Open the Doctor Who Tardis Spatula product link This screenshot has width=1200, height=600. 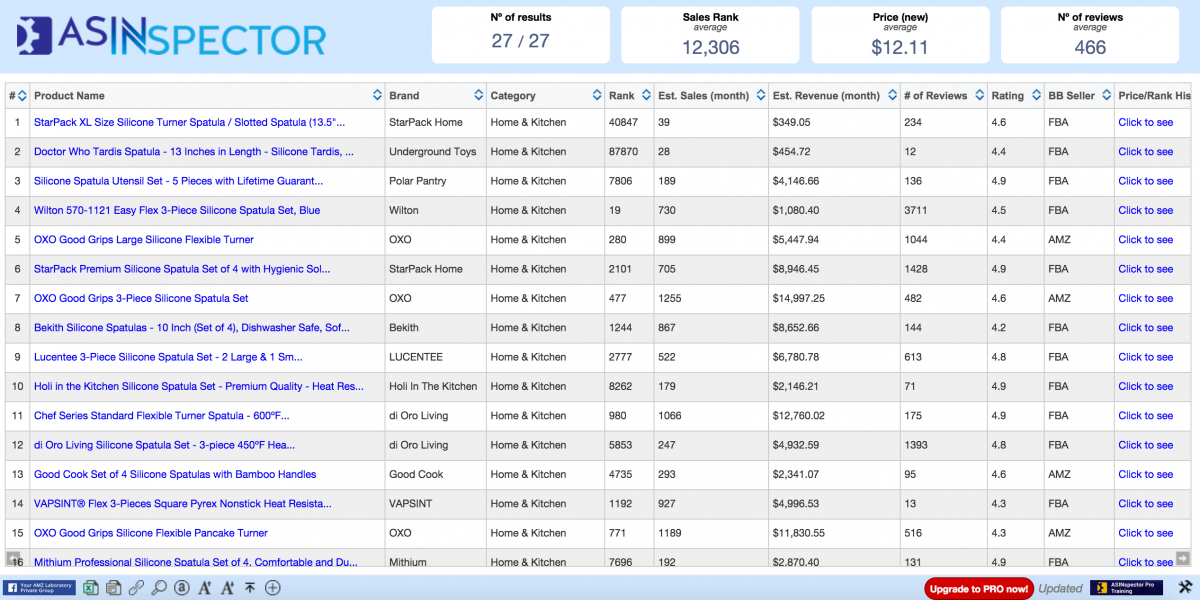pos(193,152)
